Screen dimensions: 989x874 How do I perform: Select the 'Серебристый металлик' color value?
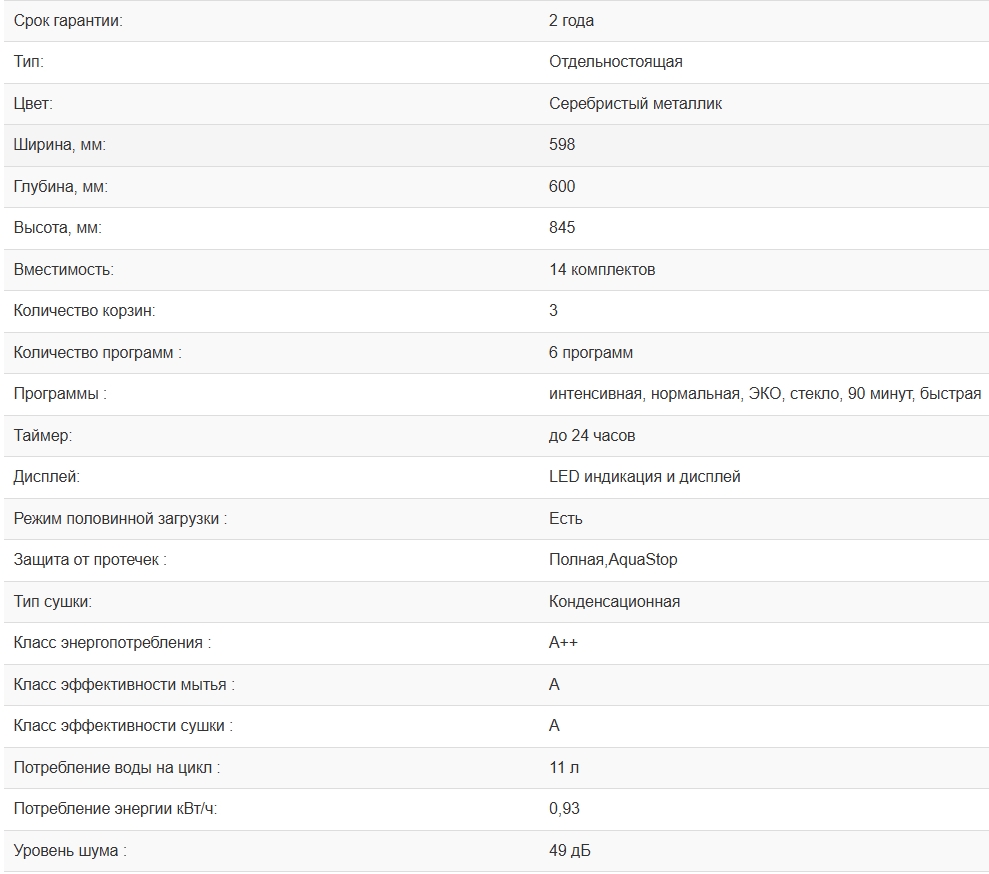tap(635, 103)
